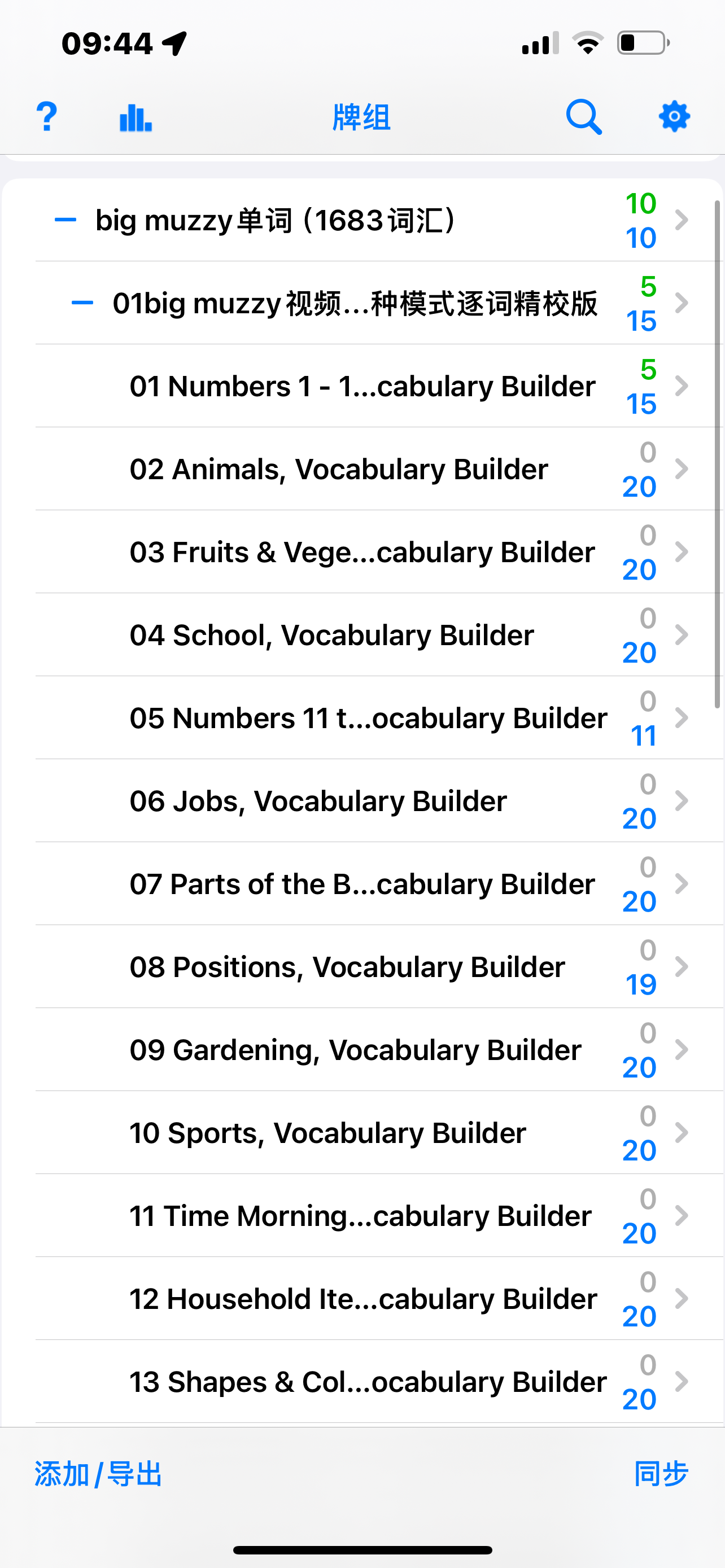The image size is (725, 1568).
Task: Open settings gear icon
Action: pyautogui.click(x=674, y=116)
